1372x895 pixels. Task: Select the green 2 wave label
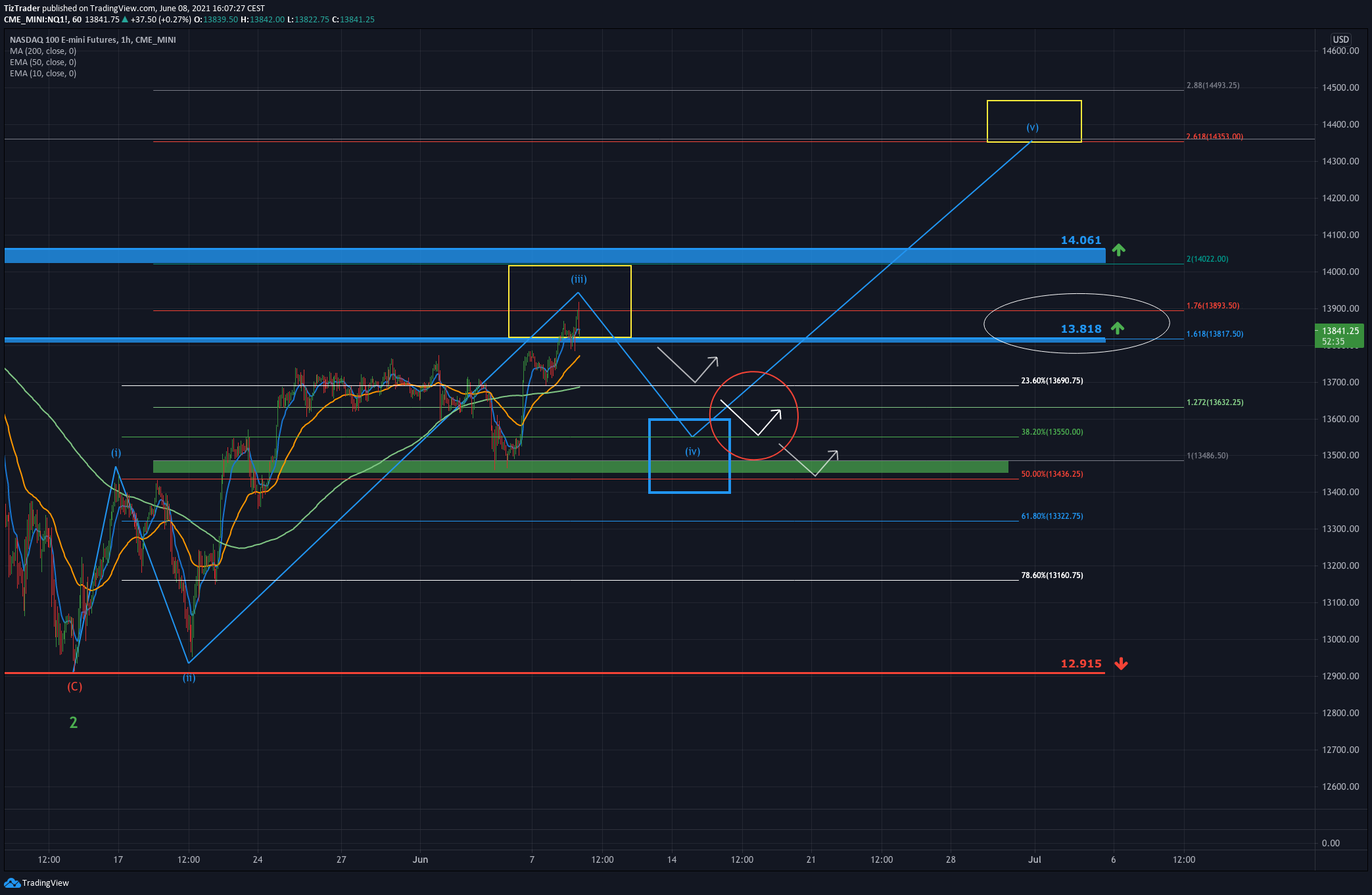(x=74, y=723)
